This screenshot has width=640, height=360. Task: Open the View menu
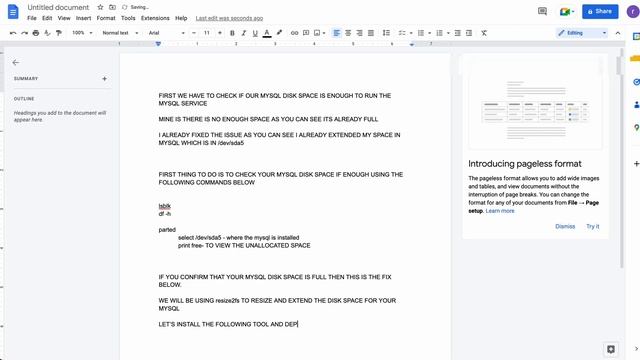point(64,18)
